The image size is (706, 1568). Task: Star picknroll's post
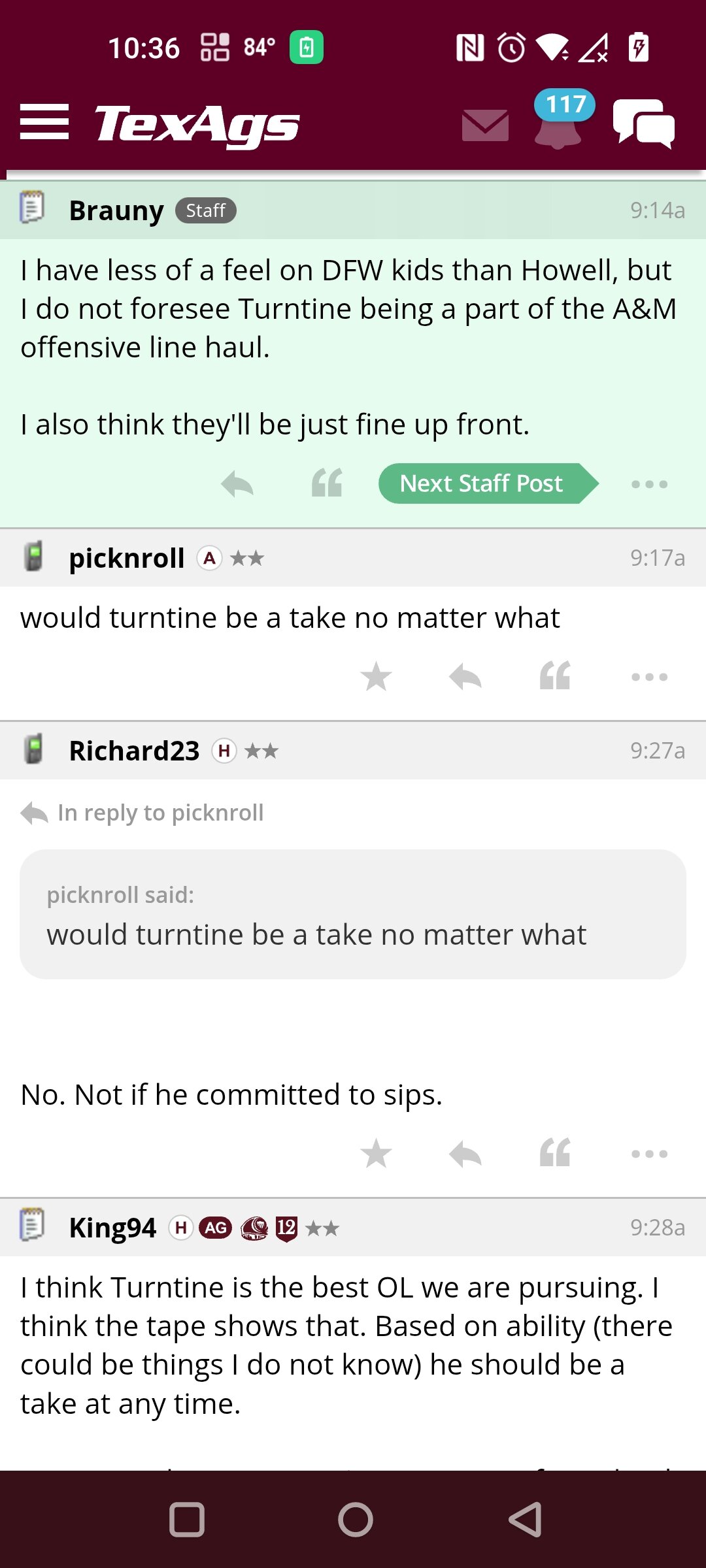pos(377,676)
